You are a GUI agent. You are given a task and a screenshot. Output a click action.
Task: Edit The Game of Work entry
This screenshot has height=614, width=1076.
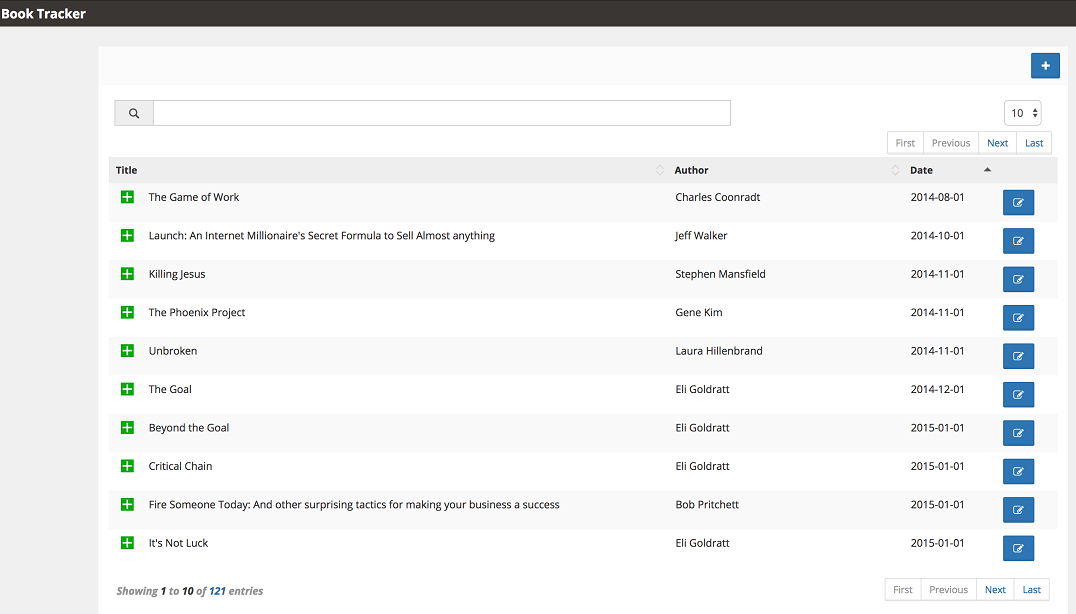tap(1018, 202)
